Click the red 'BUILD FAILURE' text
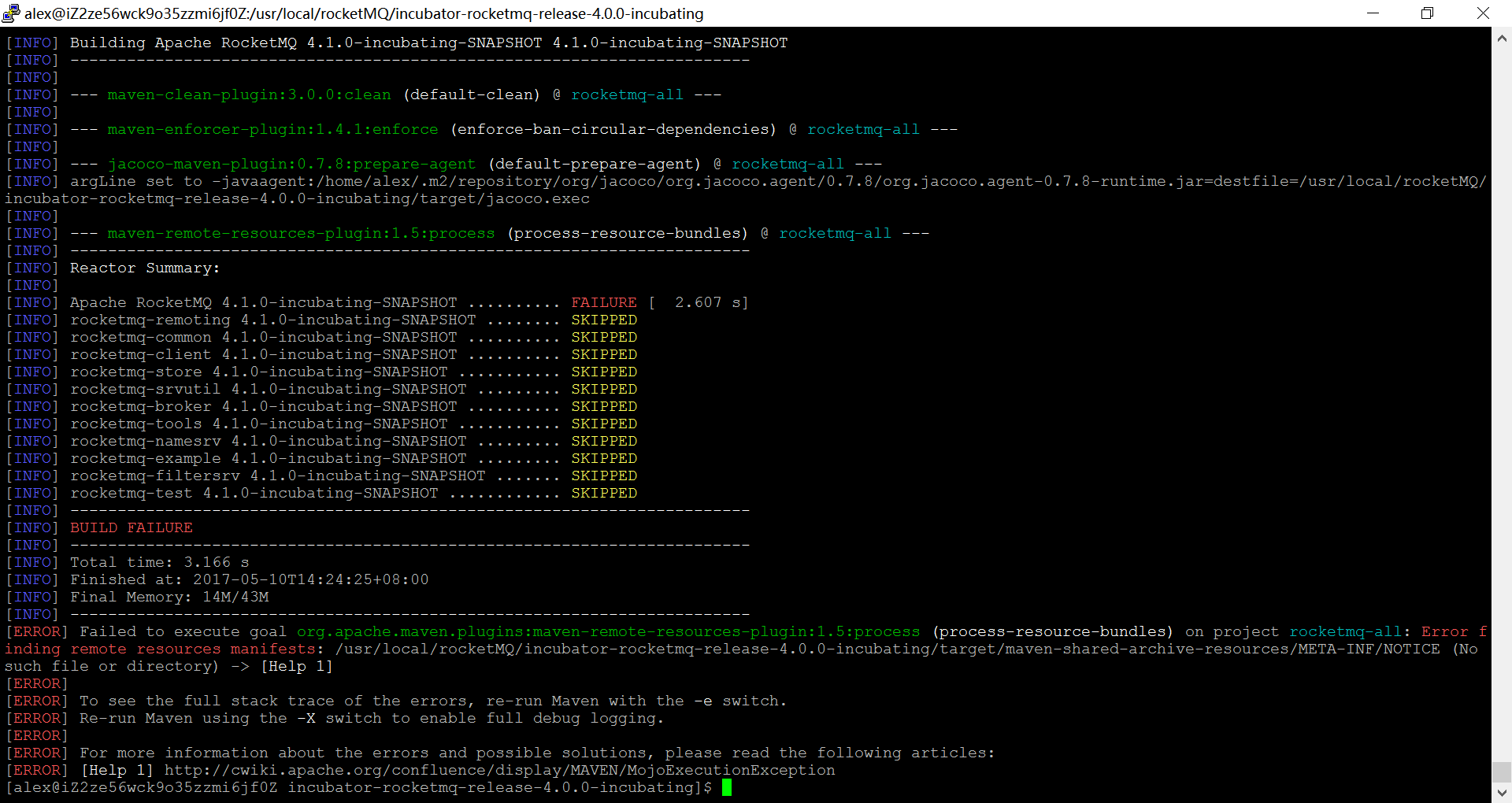The width and height of the screenshot is (1512, 803). tap(132, 527)
